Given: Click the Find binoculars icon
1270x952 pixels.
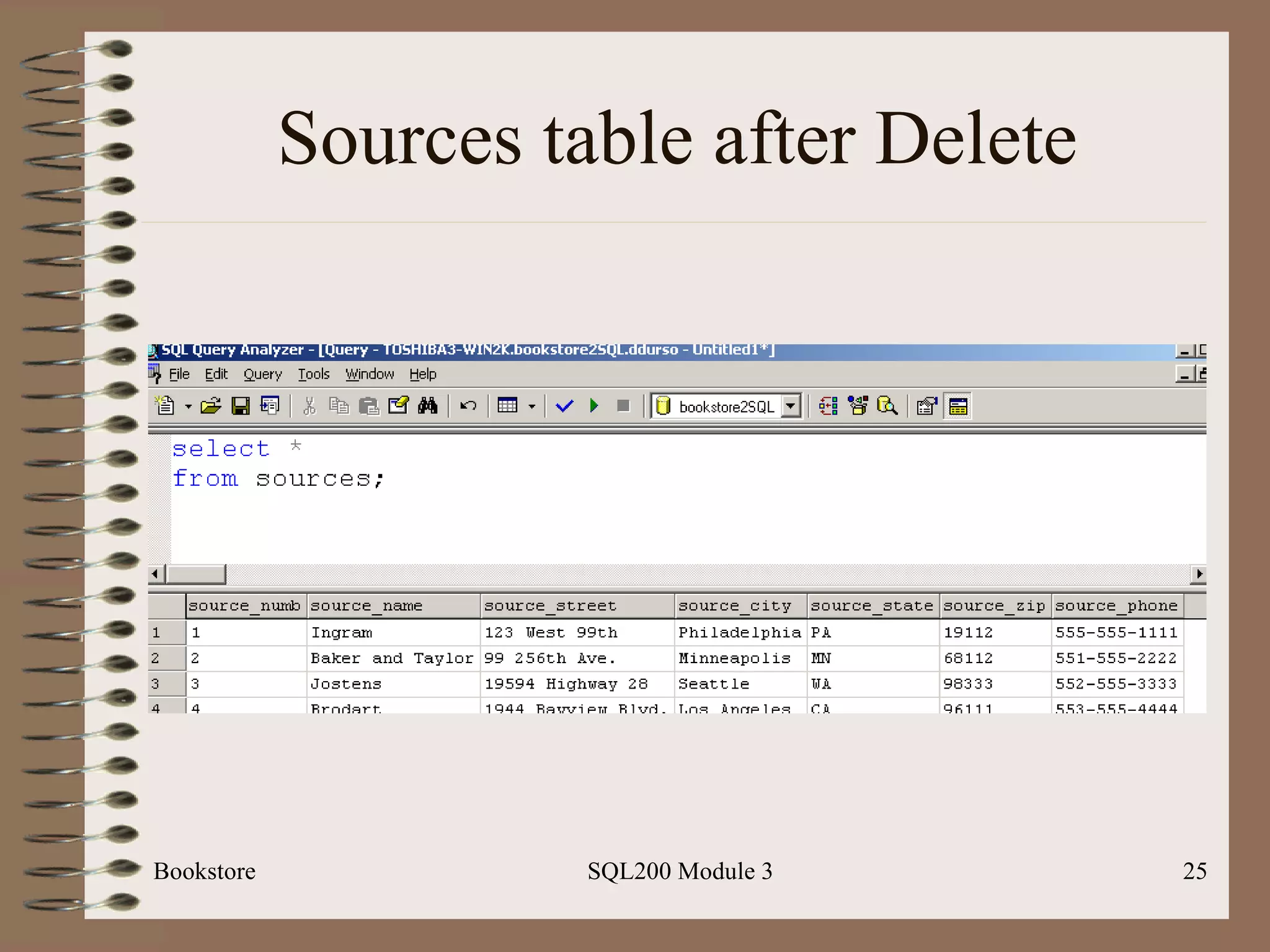Looking at the screenshot, I should (x=428, y=406).
